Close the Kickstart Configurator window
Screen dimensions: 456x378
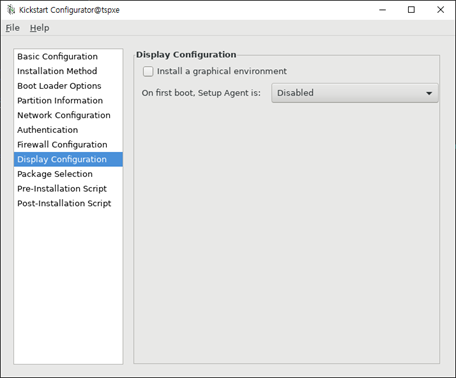[x=440, y=10]
